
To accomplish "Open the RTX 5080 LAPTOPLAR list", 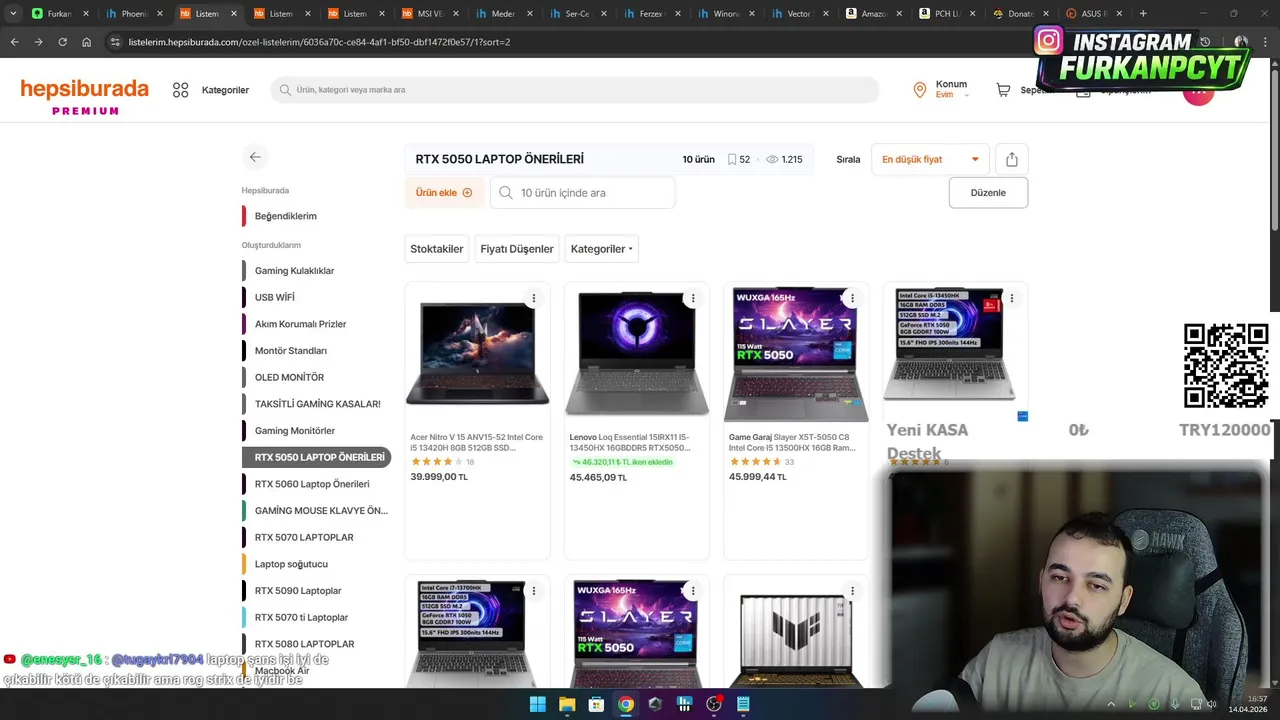I will [304, 644].
